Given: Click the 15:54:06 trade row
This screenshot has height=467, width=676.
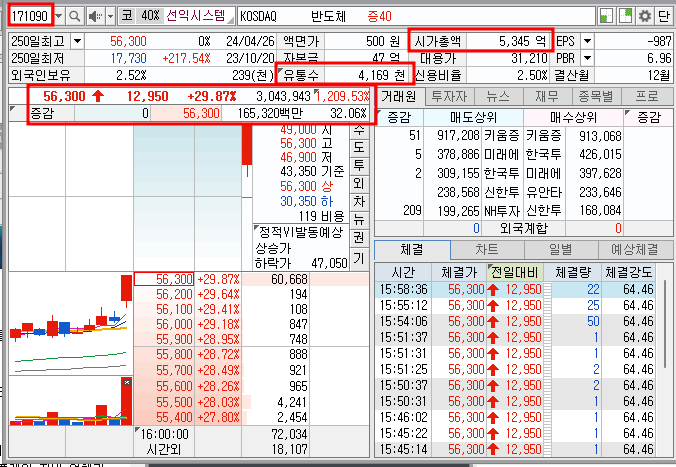Looking at the screenshot, I should (x=515, y=321).
